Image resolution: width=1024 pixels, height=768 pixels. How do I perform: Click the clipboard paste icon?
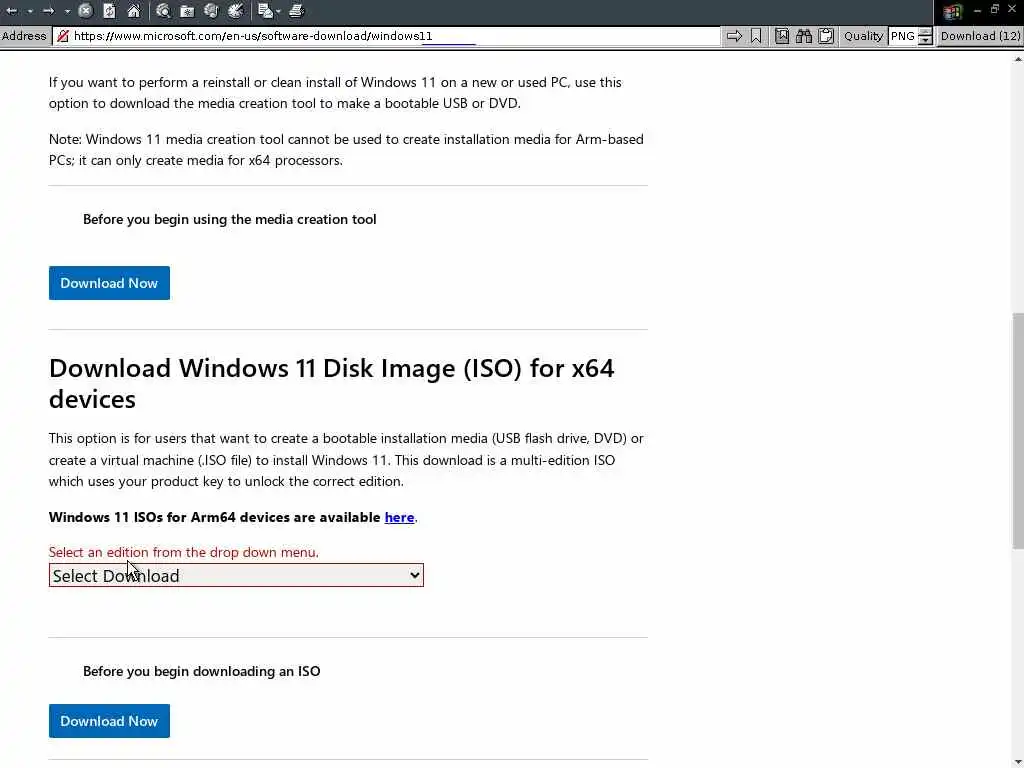pyautogui.click(x=826, y=36)
